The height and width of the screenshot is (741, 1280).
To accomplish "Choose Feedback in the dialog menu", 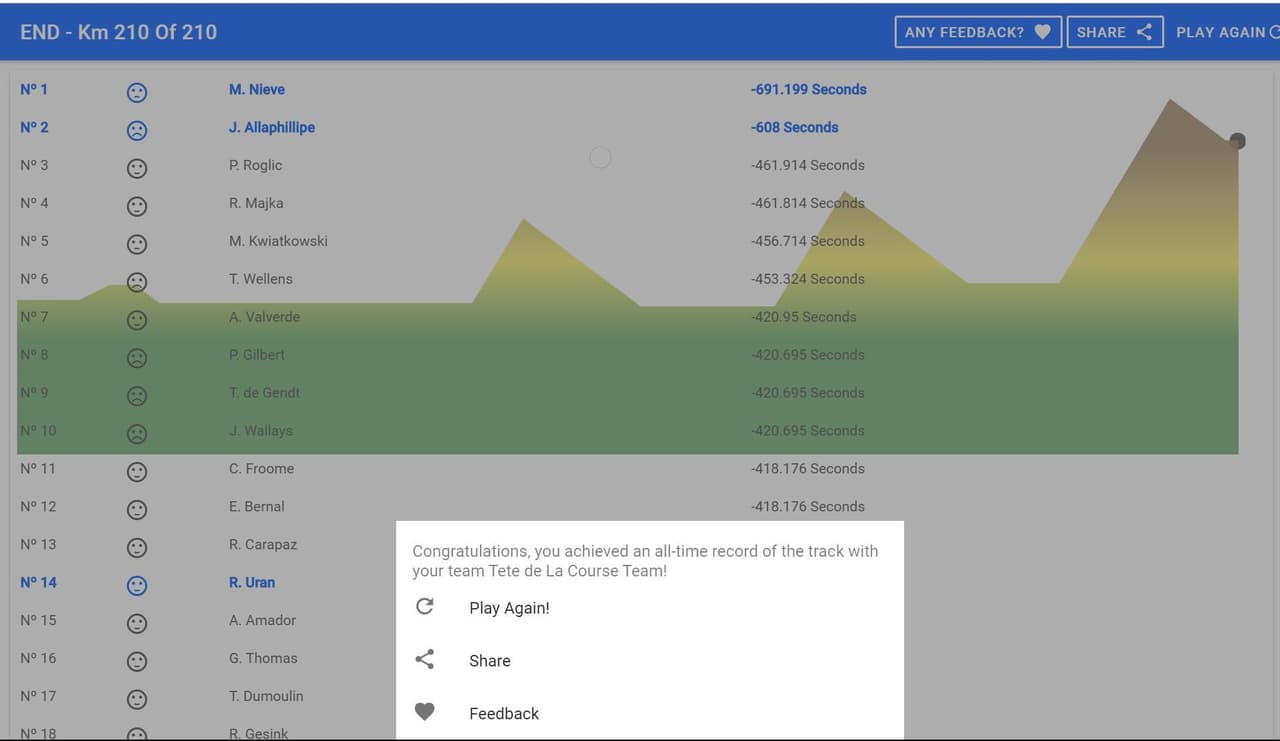I will pyautogui.click(x=504, y=713).
